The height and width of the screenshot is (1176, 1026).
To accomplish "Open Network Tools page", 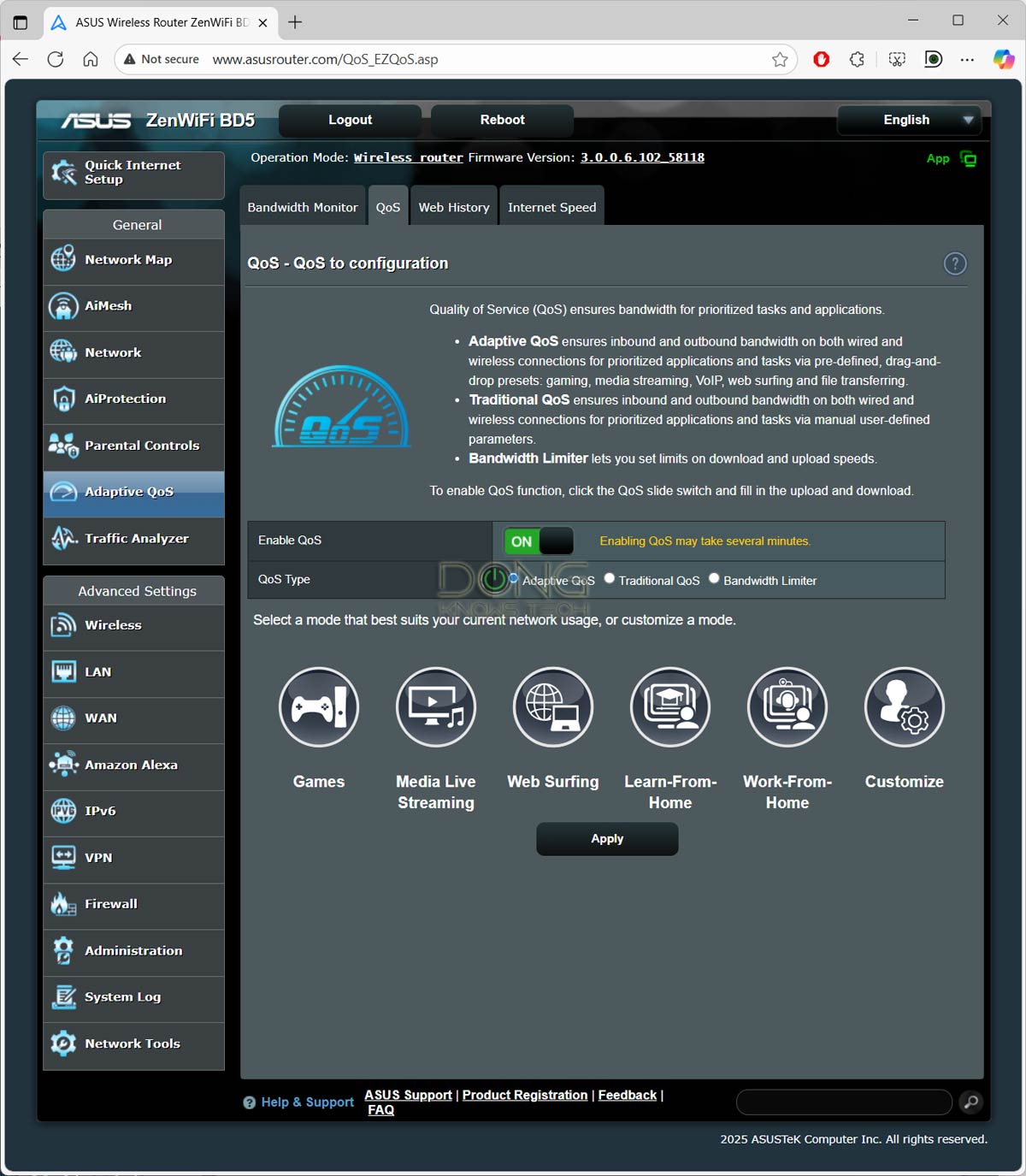I will 134,1044.
